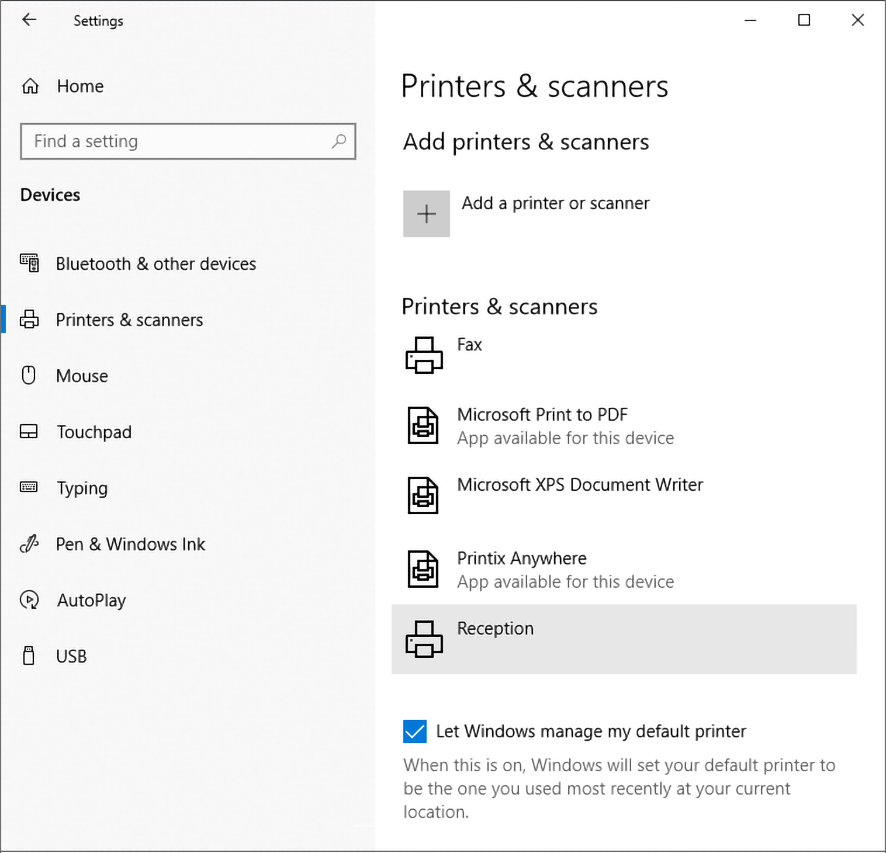Disable Let Windows manage my default printer
The width and height of the screenshot is (886, 853).
click(415, 731)
